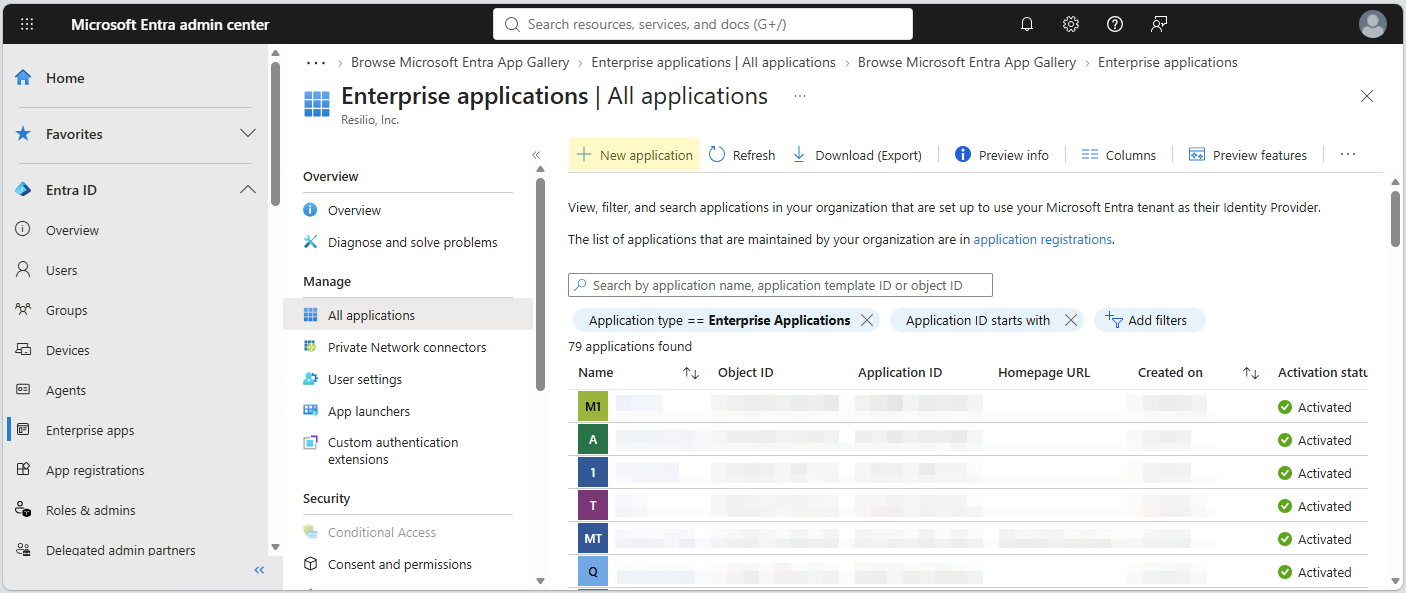This screenshot has width=1406, height=593.
Task: Open the feedback icon in header
Action: pyautogui.click(x=1159, y=24)
